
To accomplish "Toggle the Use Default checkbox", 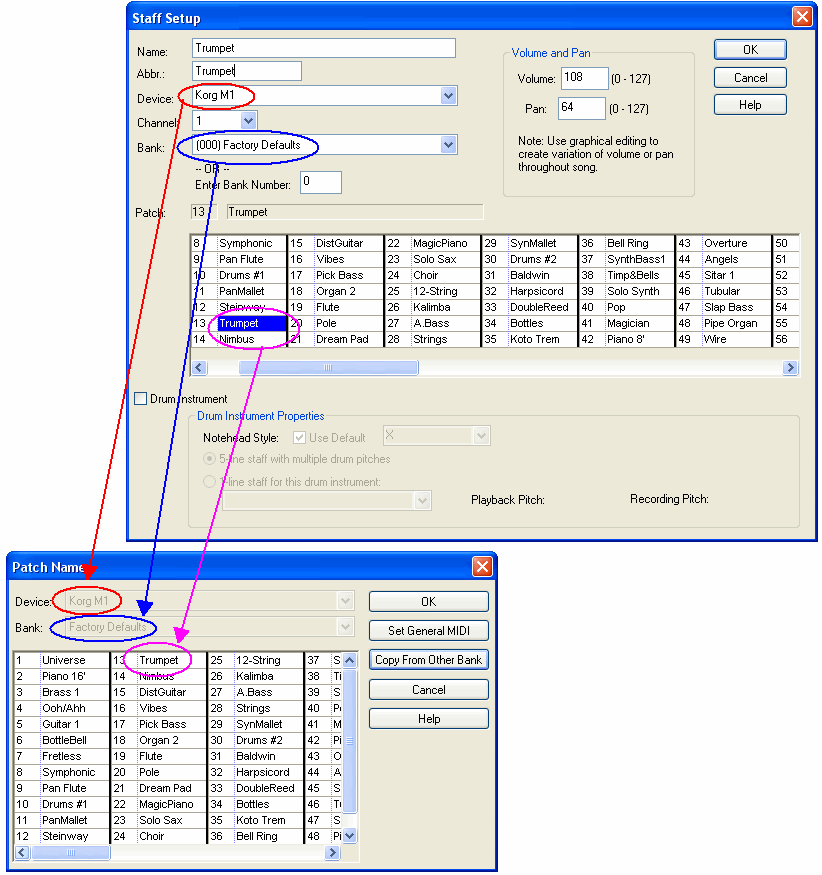I will click(x=300, y=436).
